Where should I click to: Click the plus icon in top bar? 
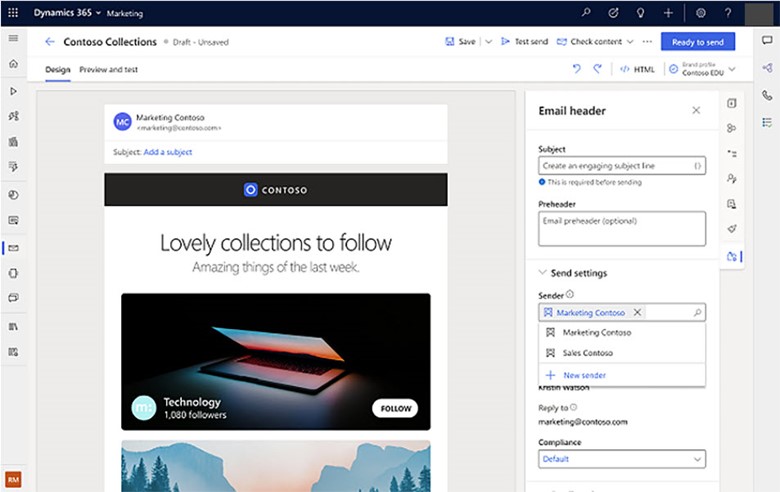pyautogui.click(x=667, y=13)
